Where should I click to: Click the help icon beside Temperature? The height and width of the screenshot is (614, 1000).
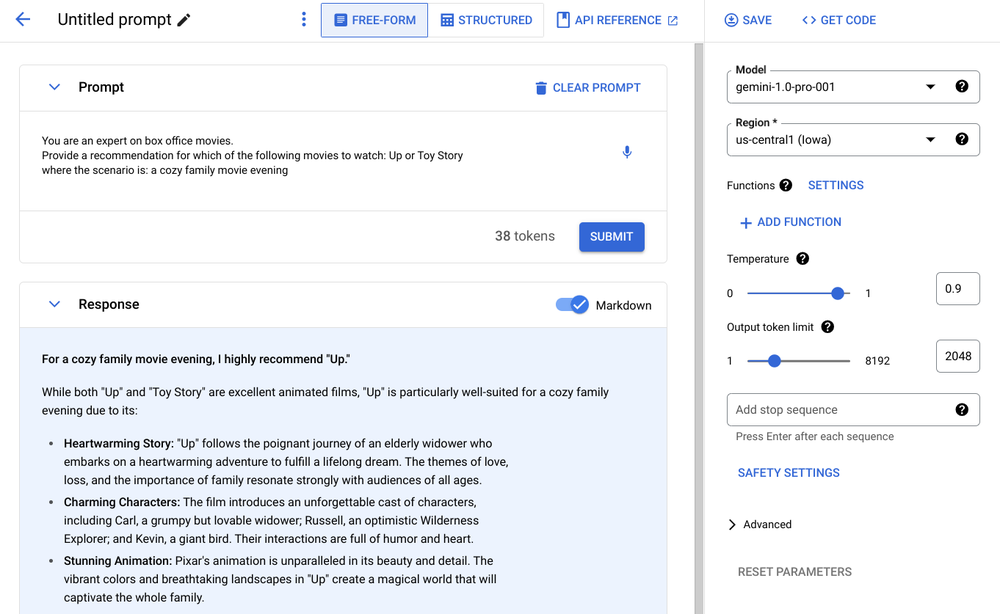tap(802, 259)
